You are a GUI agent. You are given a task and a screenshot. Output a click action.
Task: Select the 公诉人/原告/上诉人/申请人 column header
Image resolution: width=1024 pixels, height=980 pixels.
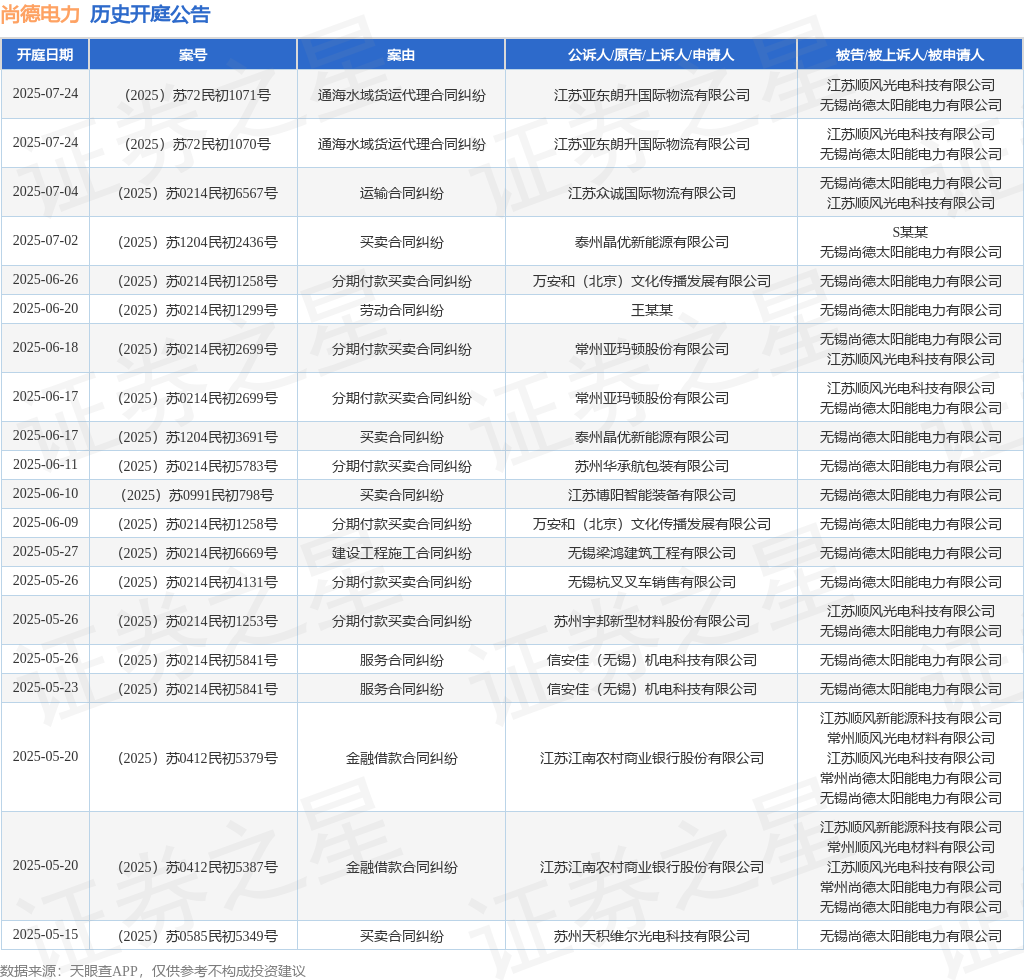650,55
